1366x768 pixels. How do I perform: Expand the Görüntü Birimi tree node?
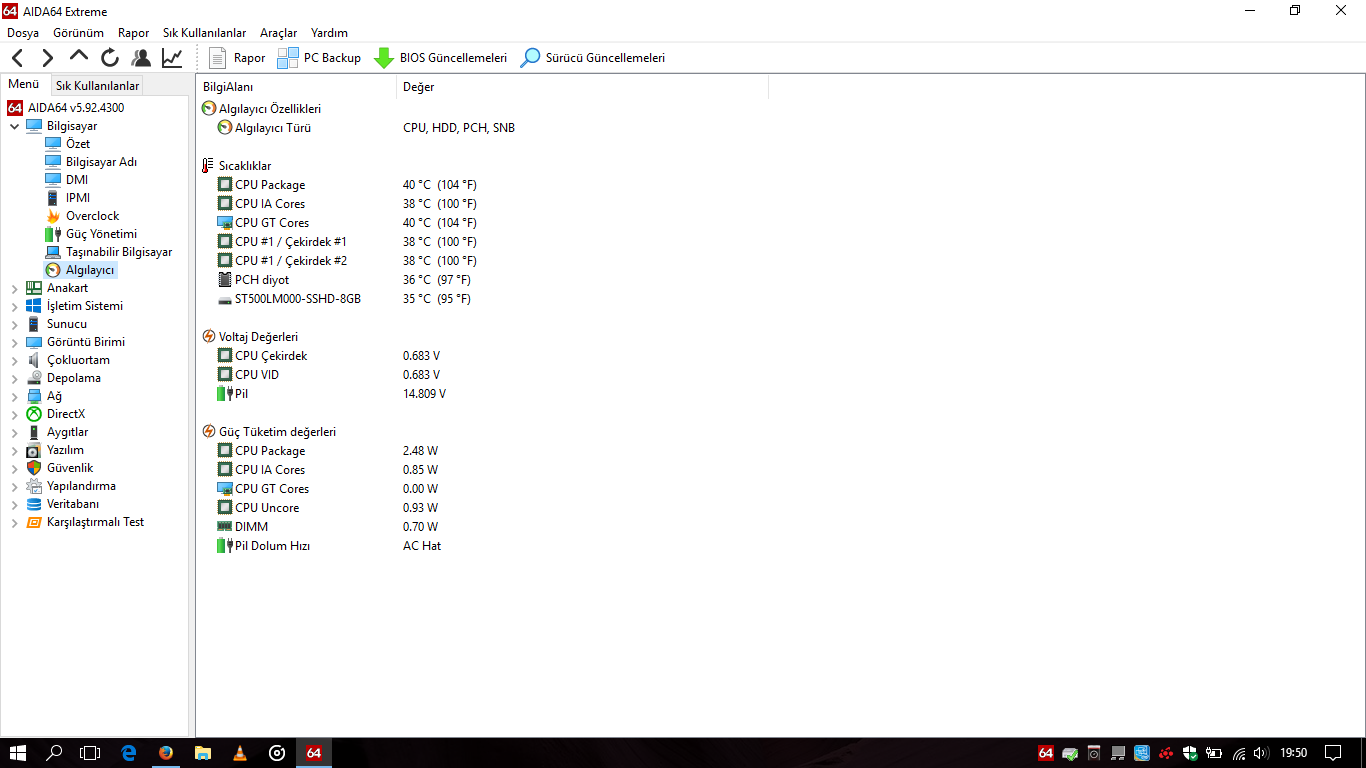14,342
